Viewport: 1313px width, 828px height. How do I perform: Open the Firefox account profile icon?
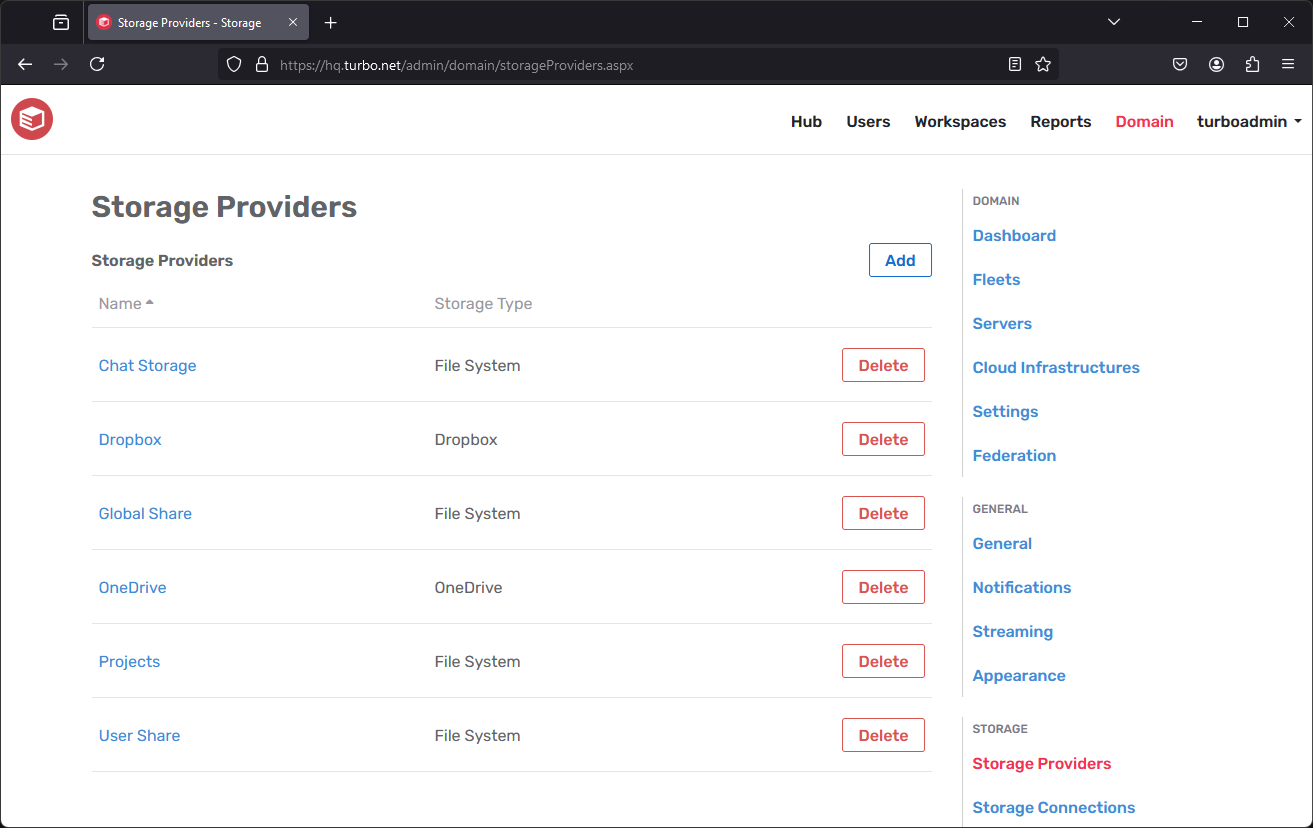pyautogui.click(x=1216, y=64)
